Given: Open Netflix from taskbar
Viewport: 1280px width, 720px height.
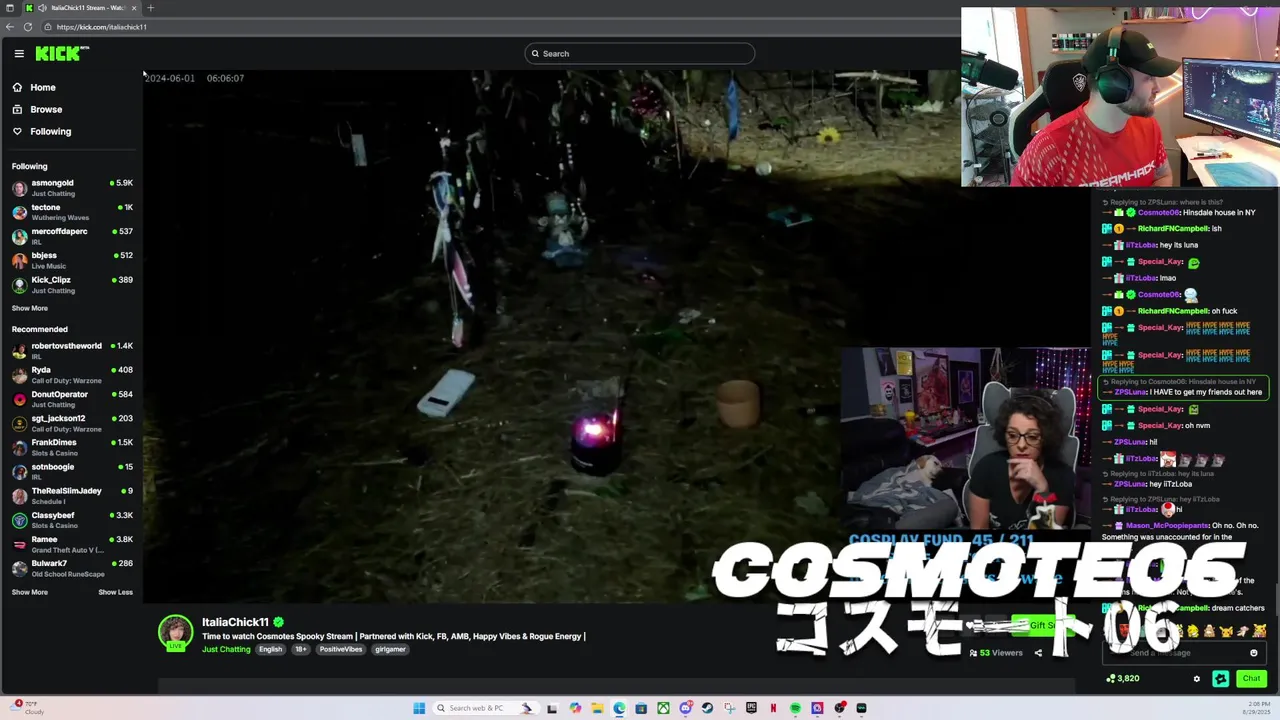Looking at the screenshot, I should point(773,708).
